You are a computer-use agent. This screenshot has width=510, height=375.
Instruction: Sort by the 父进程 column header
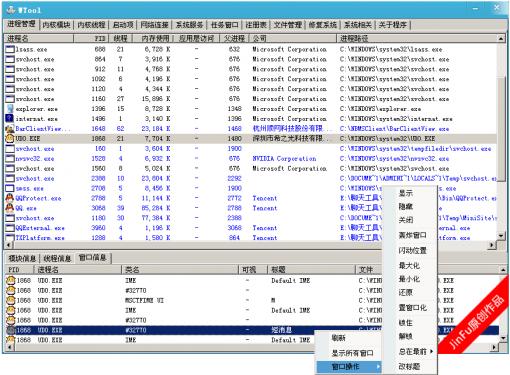(x=234, y=38)
